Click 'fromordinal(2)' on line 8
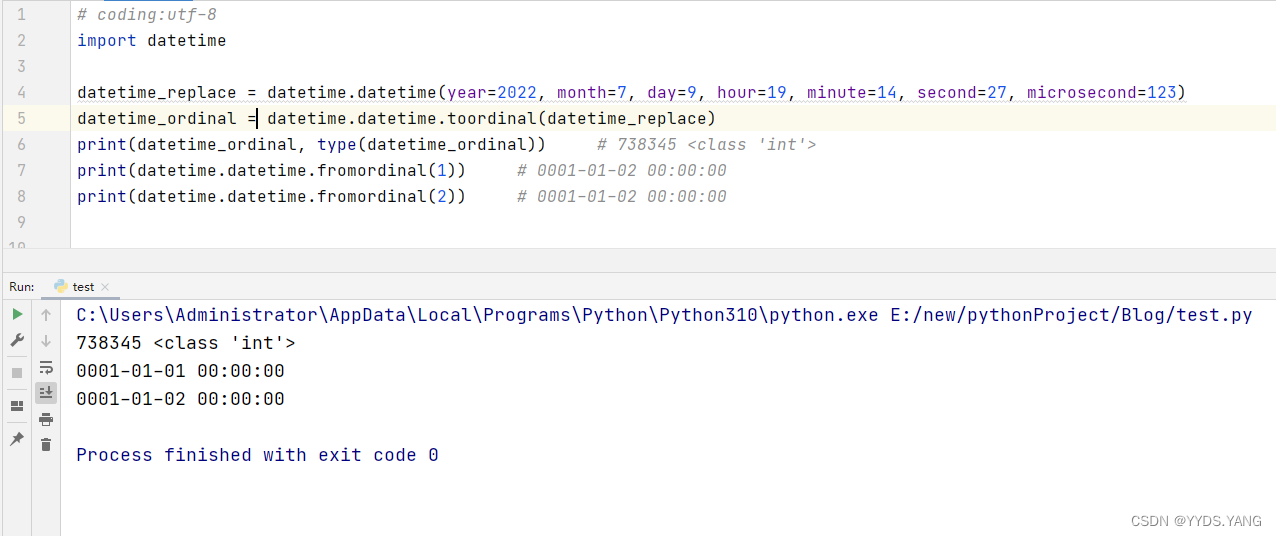1276x536 pixels. 387,197
